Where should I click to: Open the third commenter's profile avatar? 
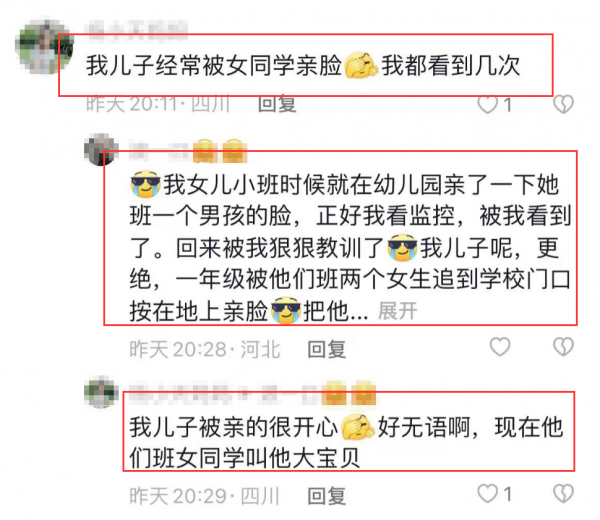point(101,392)
